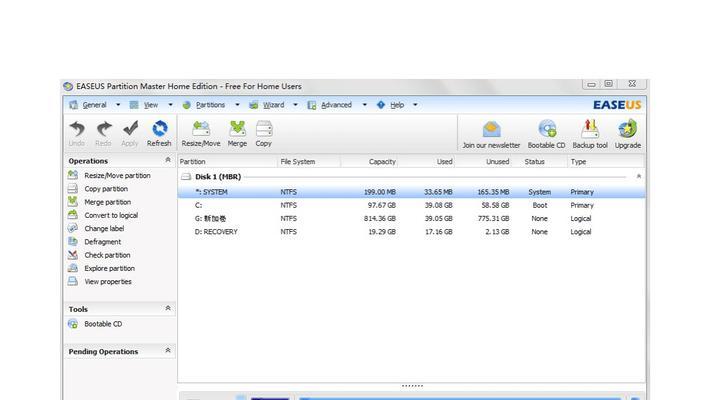The image size is (707, 400).
Task: Open the Partitions menu
Action: click(210, 105)
